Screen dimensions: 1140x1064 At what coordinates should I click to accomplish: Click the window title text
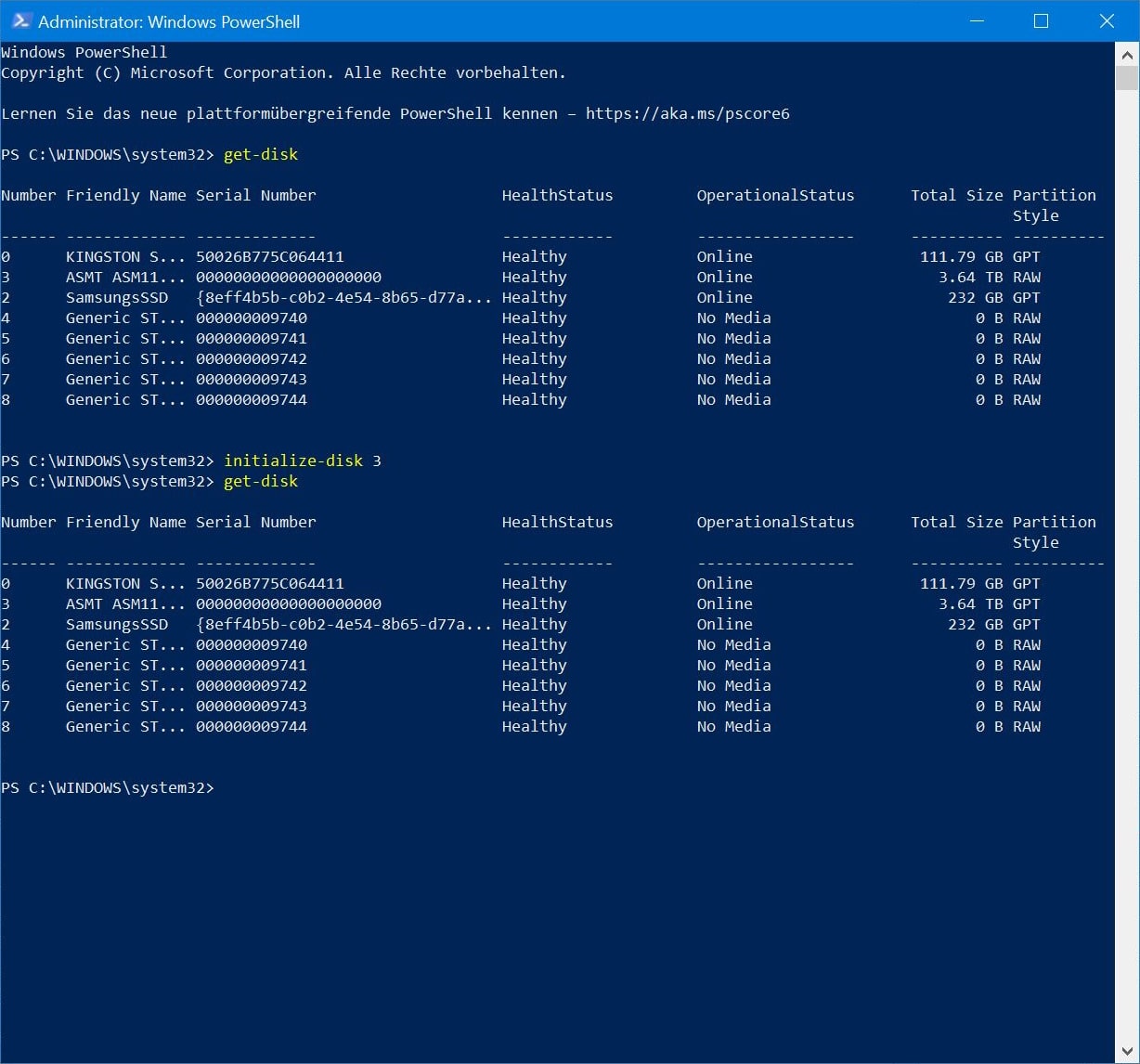169,21
